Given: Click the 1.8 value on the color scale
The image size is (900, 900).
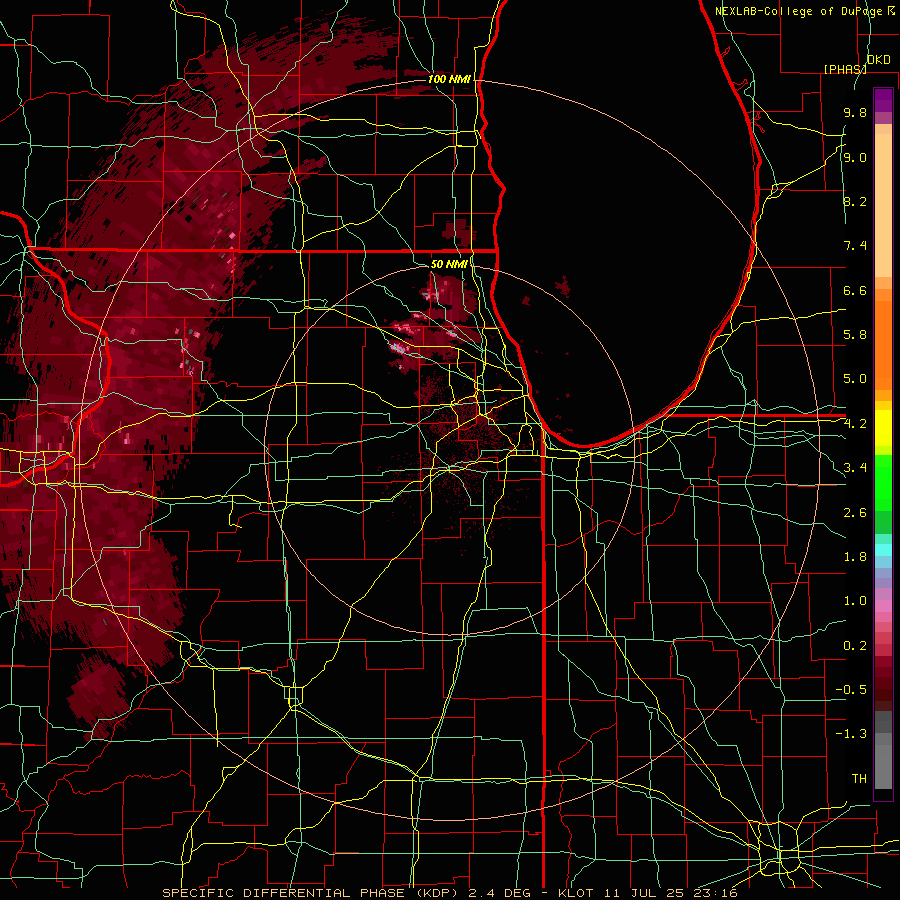Looking at the screenshot, I should tap(855, 557).
